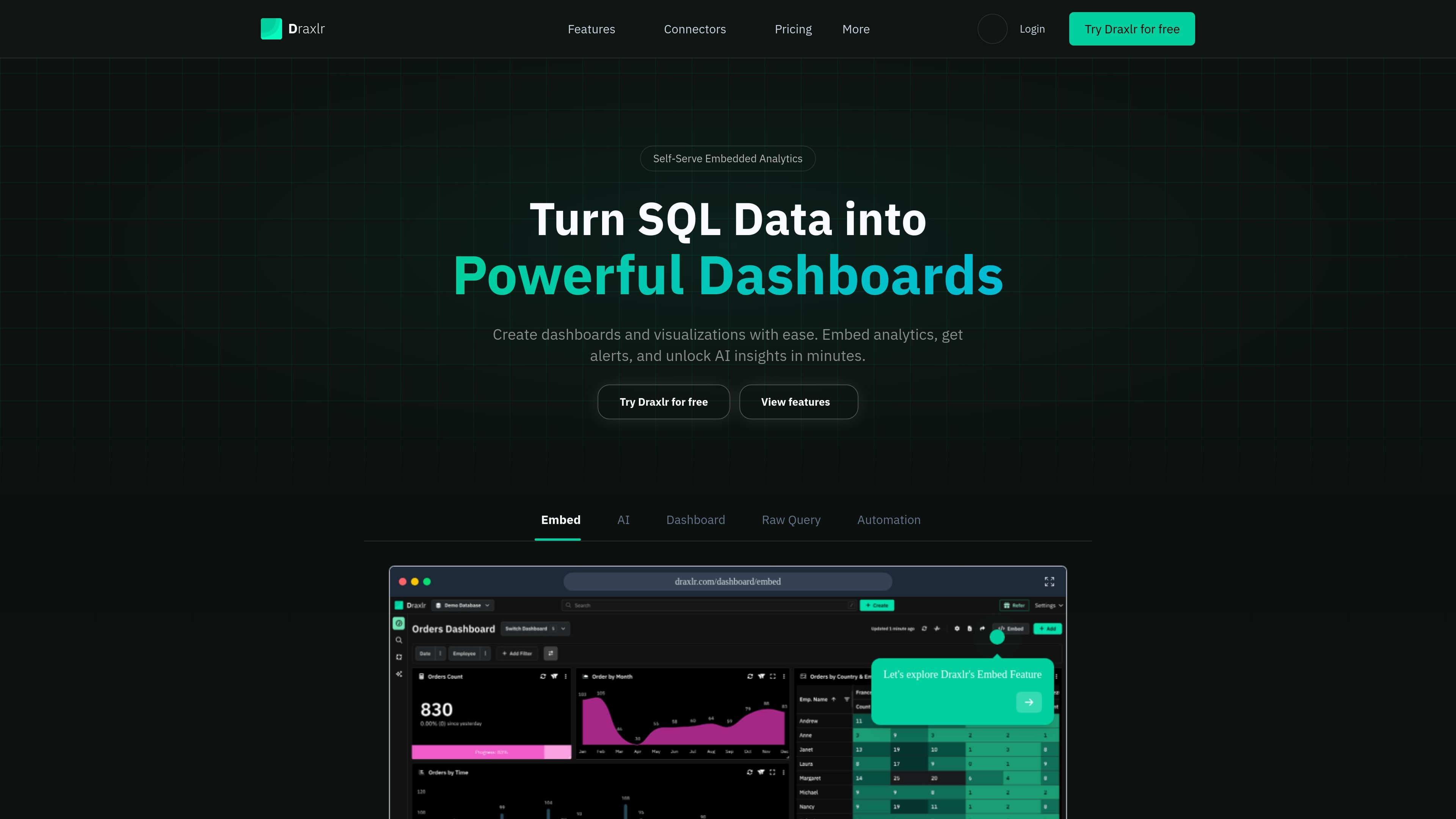Click the hero Try Draxlr for free button
Image resolution: width=1456 pixels, height=819 pixels.
click(x=664, y=402)
